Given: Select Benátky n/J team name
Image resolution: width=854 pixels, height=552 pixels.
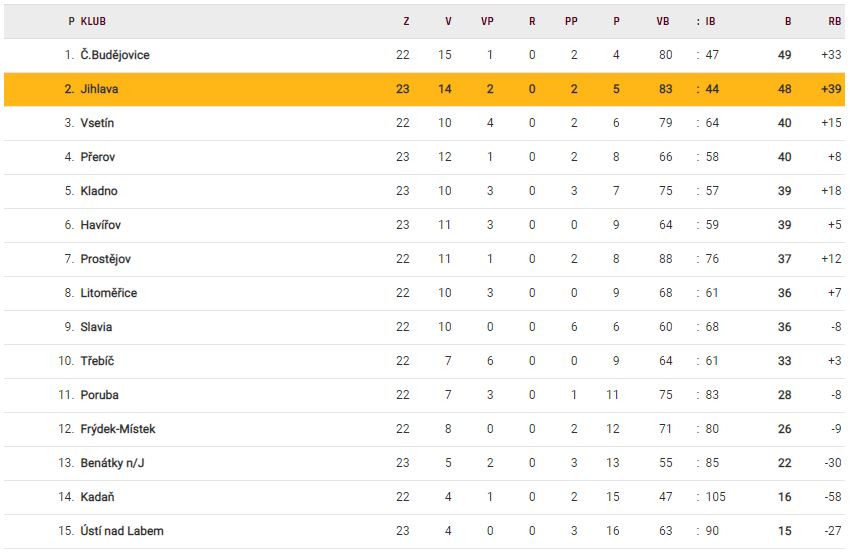Looking at the screenshot, I should [x=113, y=463].
